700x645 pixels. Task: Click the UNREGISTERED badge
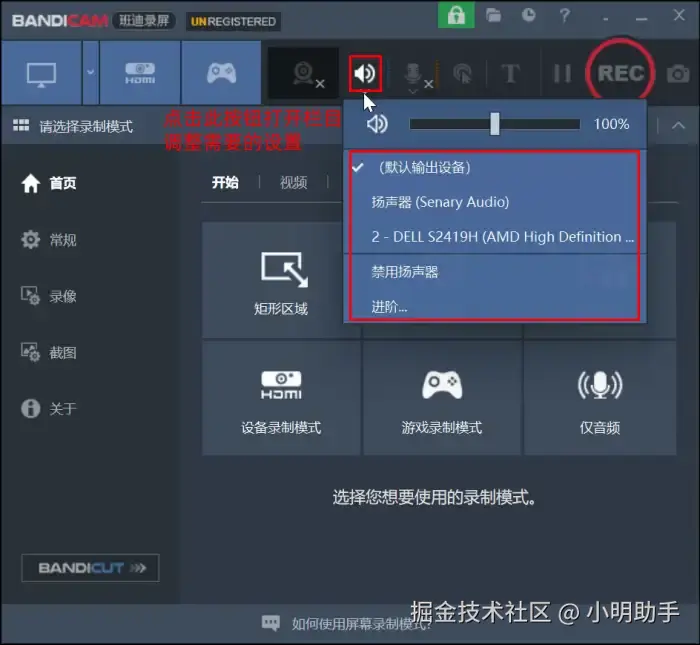[233, 21]
